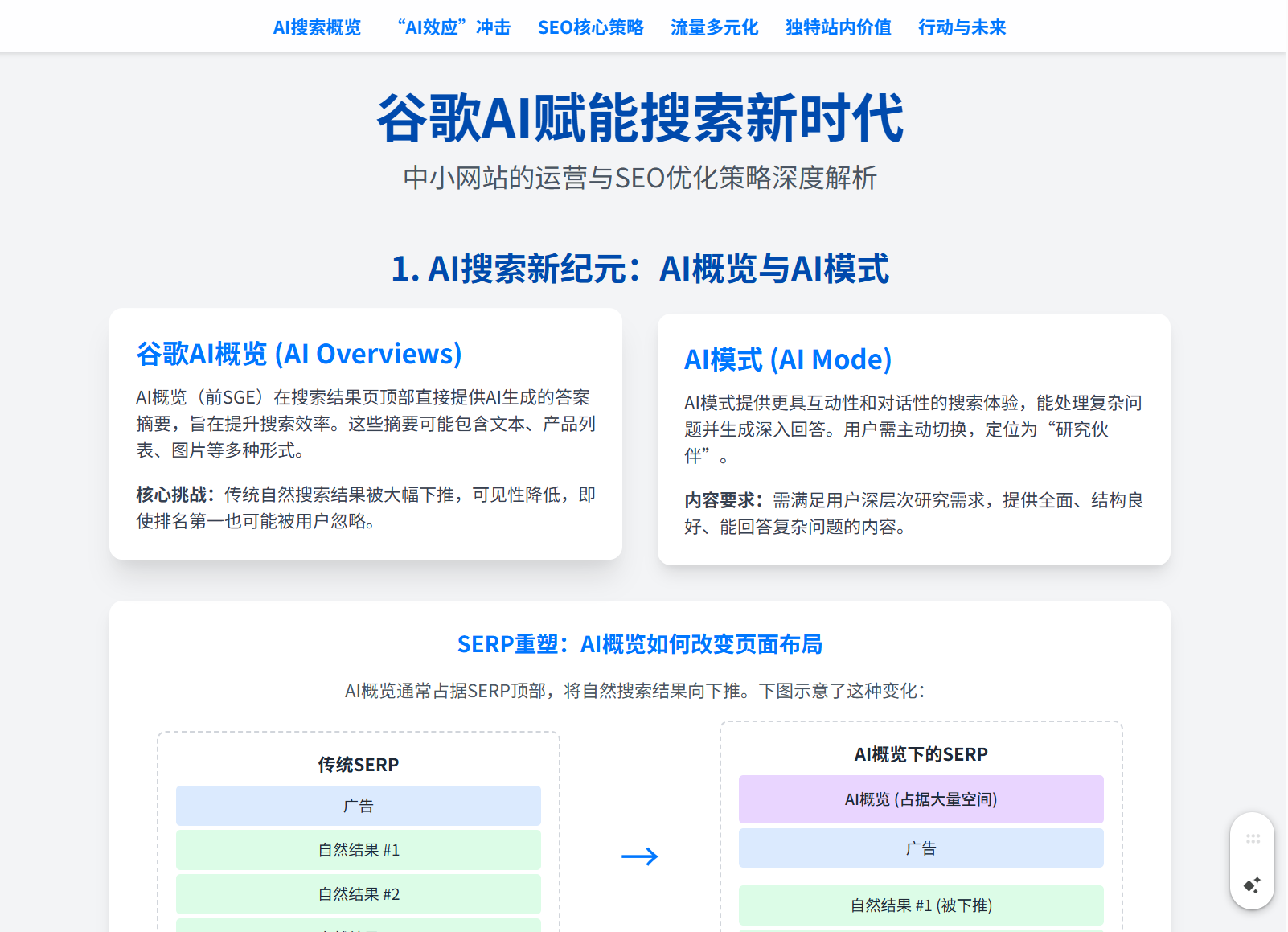1288x932 pixels.
Task: Select the 广告 block in AI概览下的SERP
Action: tap(921, 848)
